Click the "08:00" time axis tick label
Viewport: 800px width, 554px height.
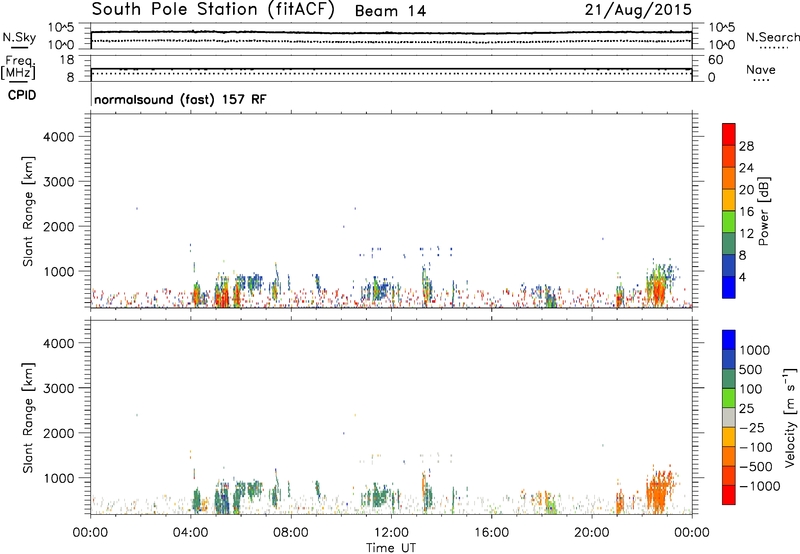[x=291, y=533]
